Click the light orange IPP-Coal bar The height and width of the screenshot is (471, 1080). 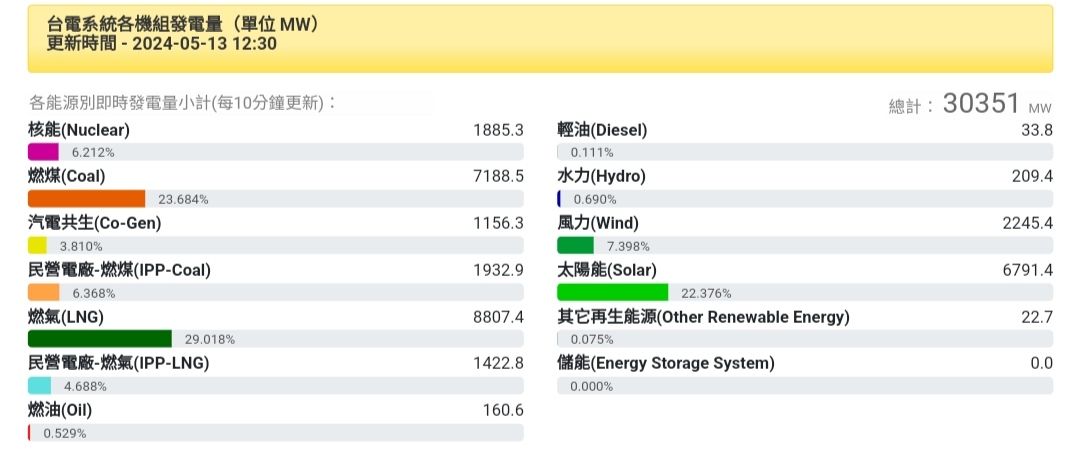pyautogui.click(x=44, y=293)
